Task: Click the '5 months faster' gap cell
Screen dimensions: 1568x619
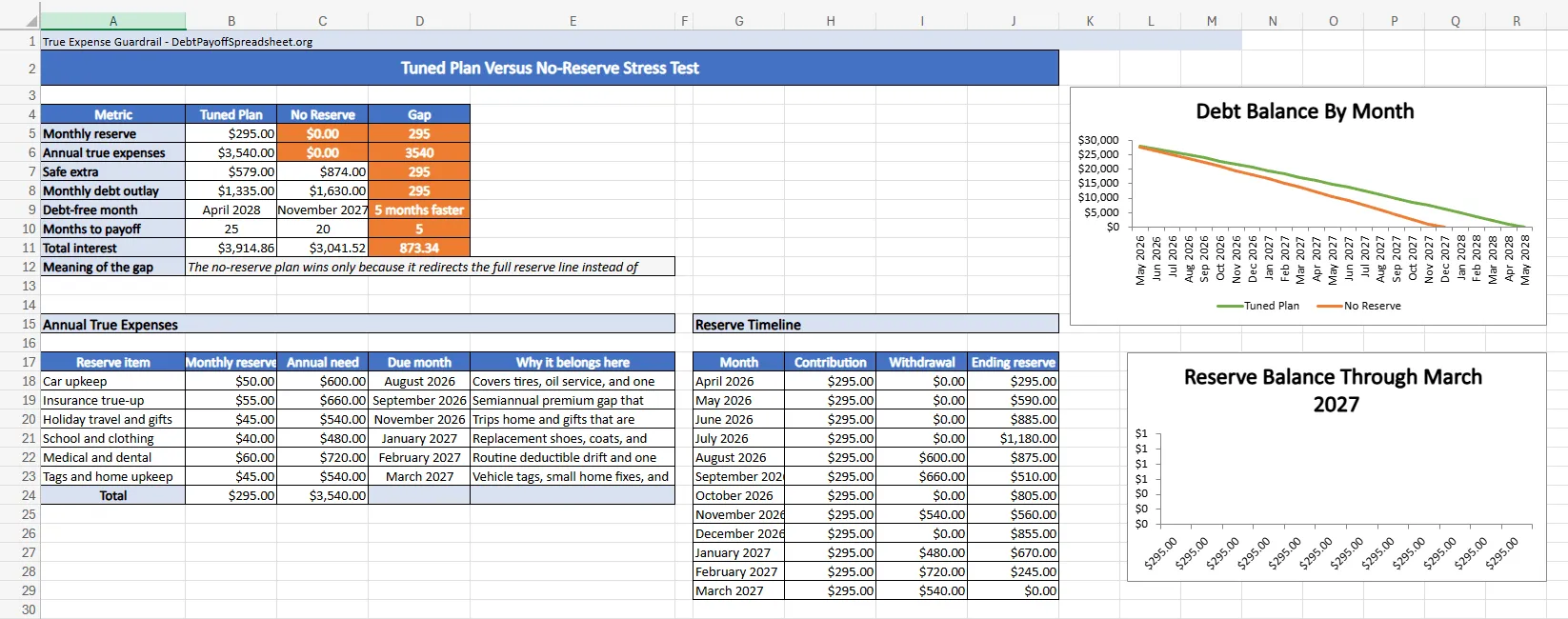Action: 419,210
